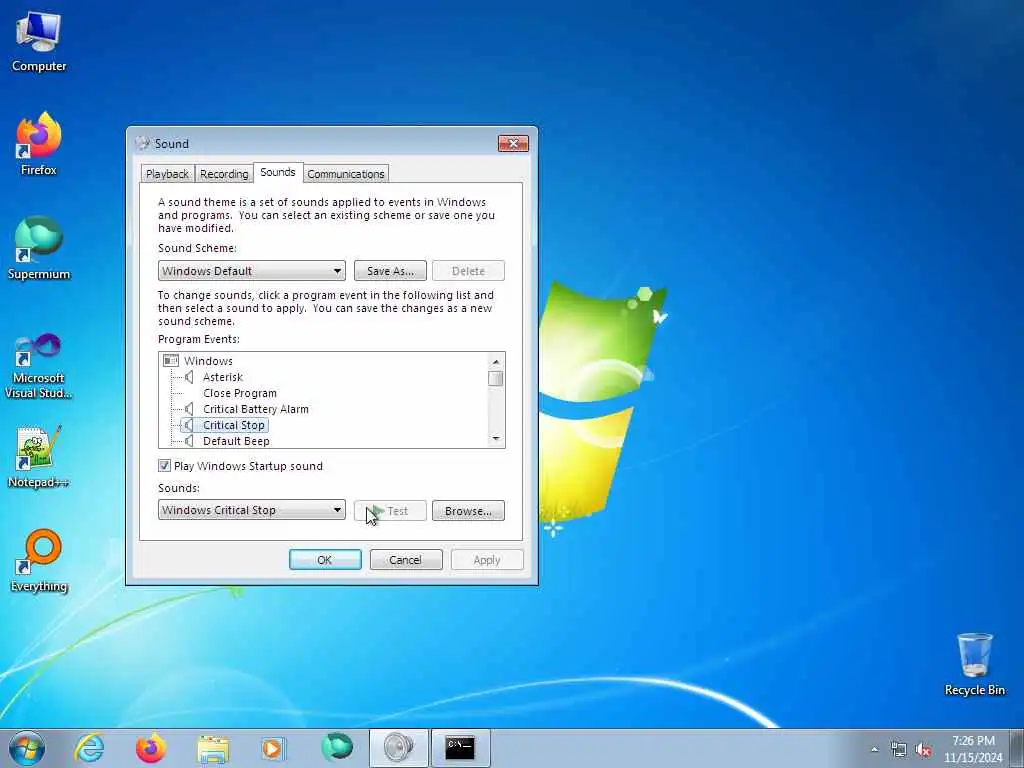Screen dimensions: 1024x768
Task: Select the Everything desktop shortcut
Action: click(x=39, y=560)
